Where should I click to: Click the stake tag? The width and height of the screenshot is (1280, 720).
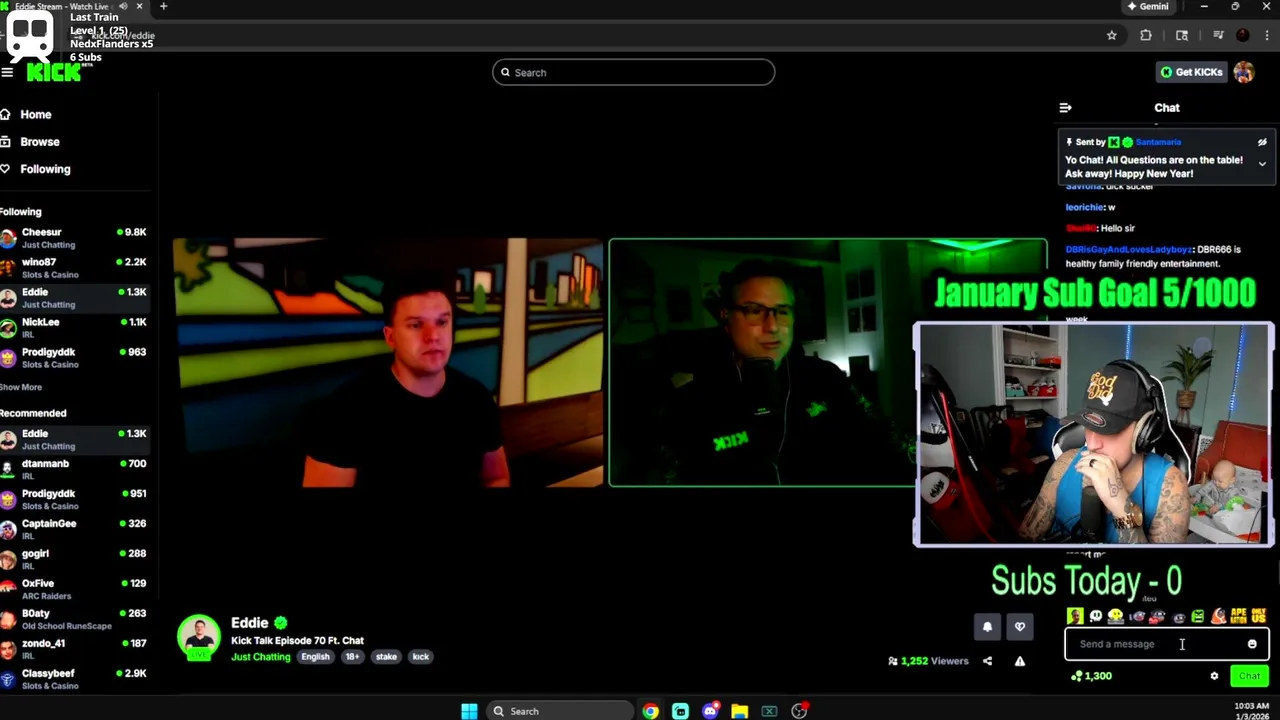click(x=386, y=657)
